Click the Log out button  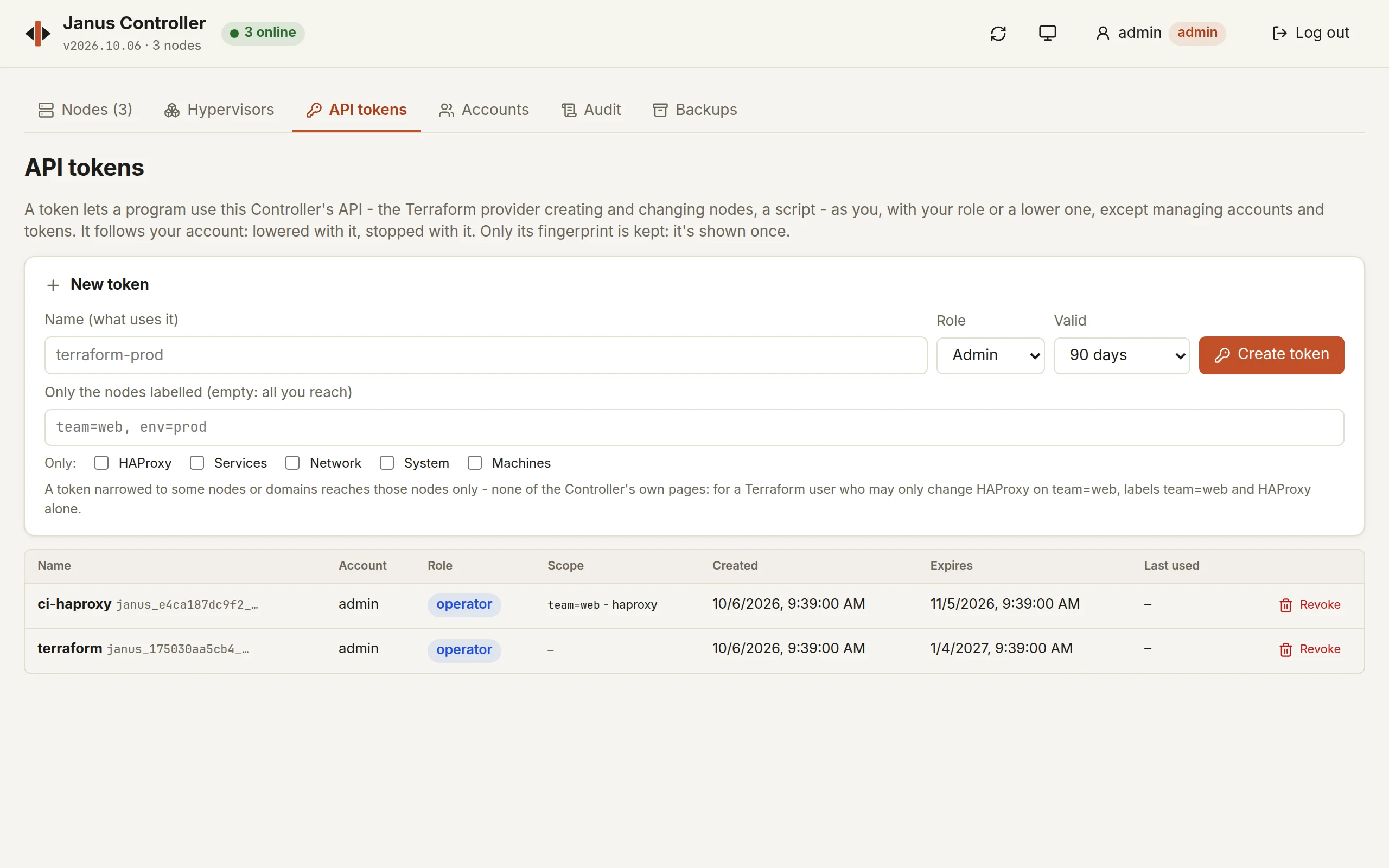pyautogui.click(x=1310, y=33)
